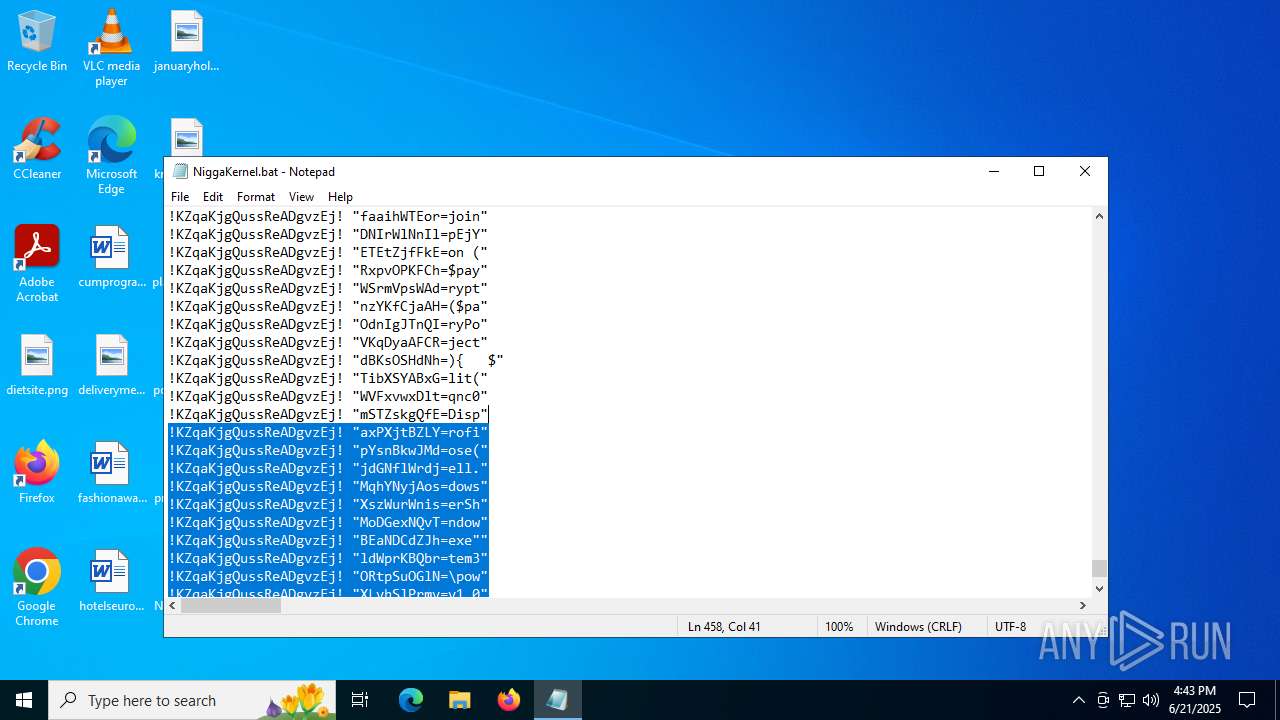Click line containing "RxpvOPKFCh=$pay"
Screen dimensions: 1280x720
click(x=328, y=270)
